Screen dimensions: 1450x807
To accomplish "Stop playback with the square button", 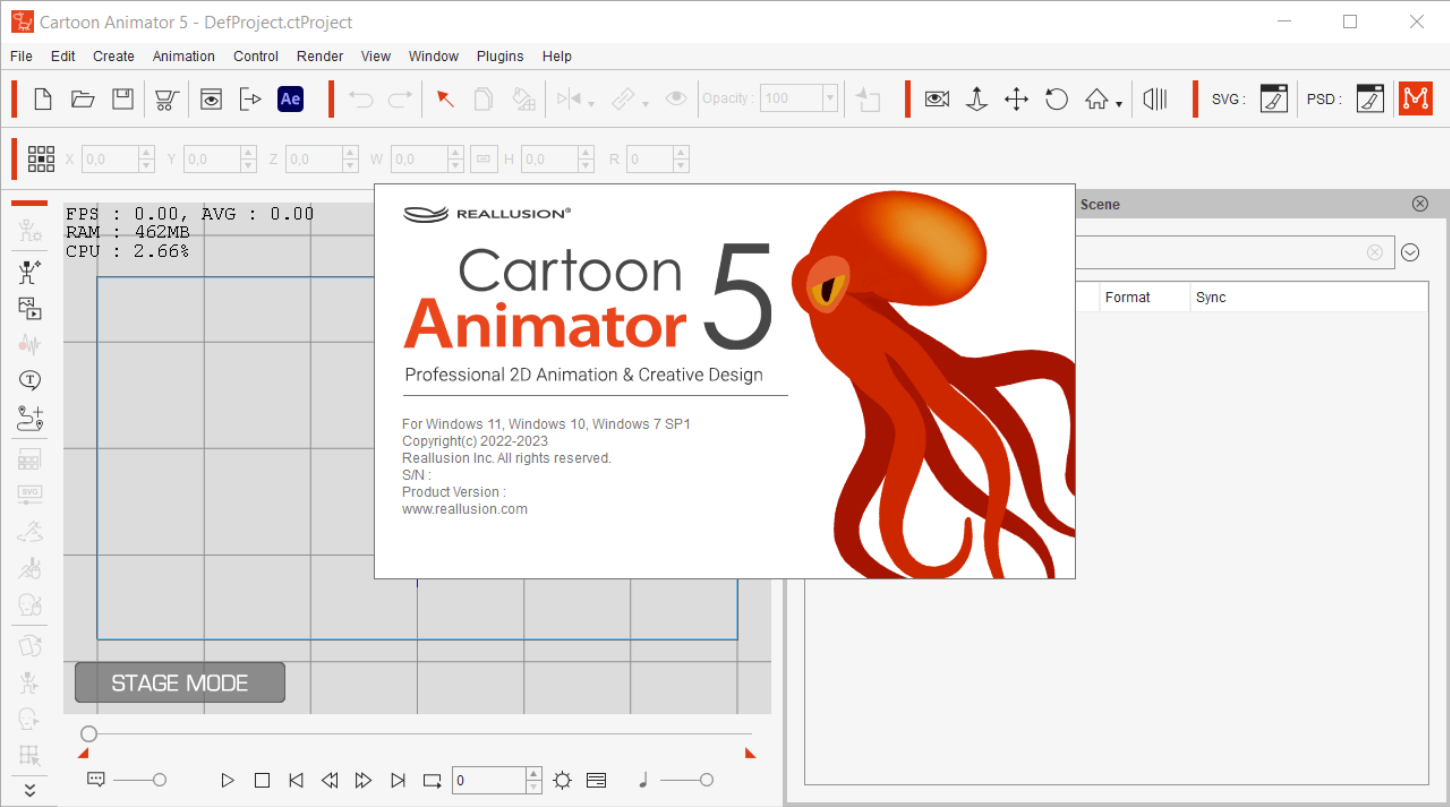I will [x=262, y=780].
